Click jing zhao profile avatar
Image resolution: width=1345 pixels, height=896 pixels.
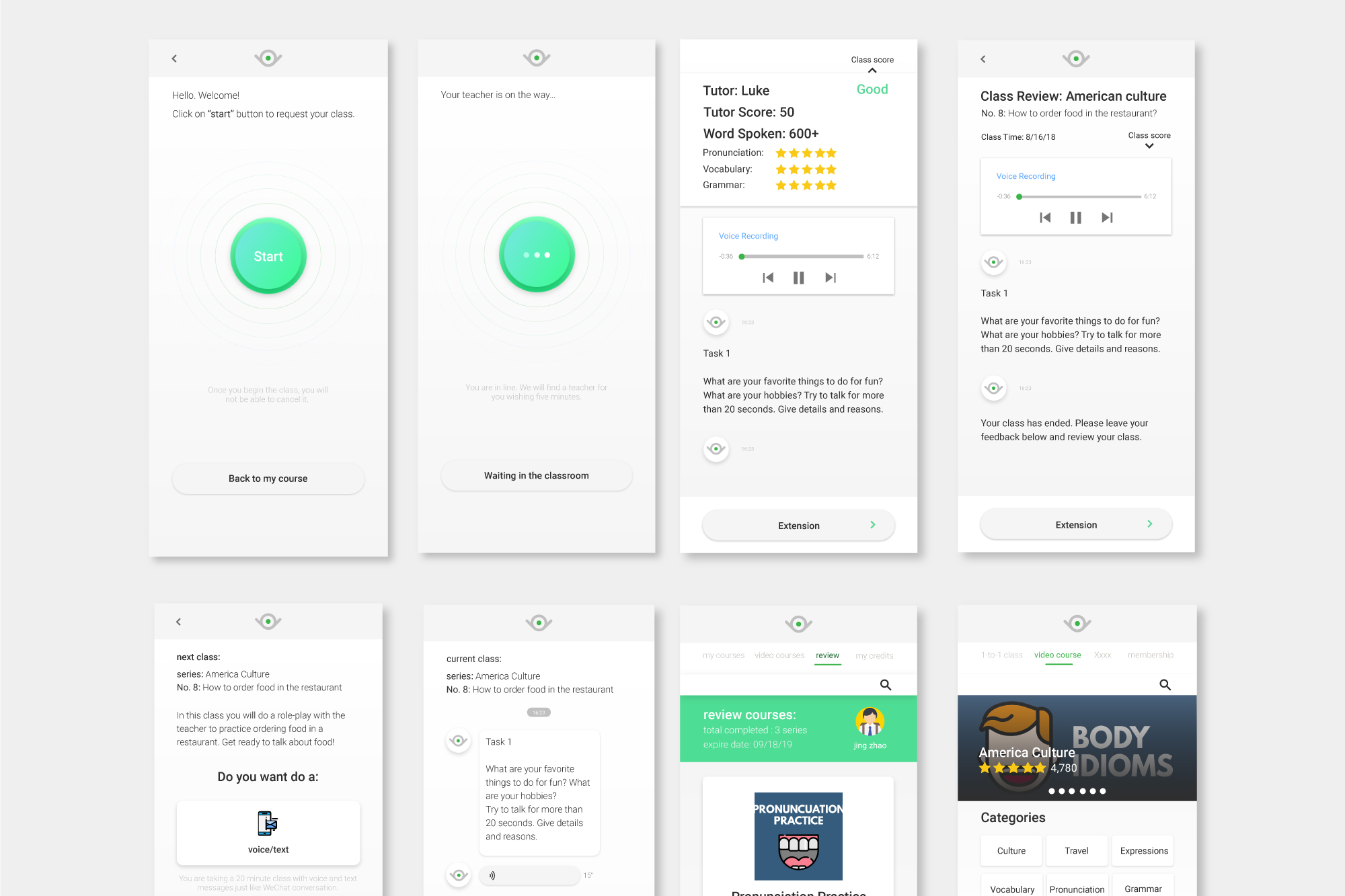coord(870,722)
